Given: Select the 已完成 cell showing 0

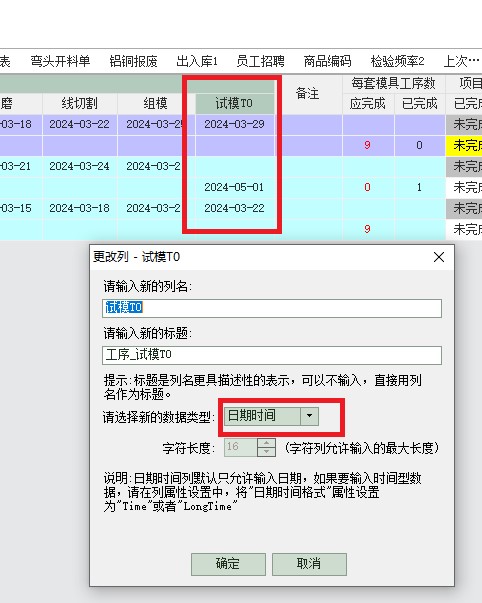Looking at the screenshot, I should pyautogui.click(x=420, y=145).
